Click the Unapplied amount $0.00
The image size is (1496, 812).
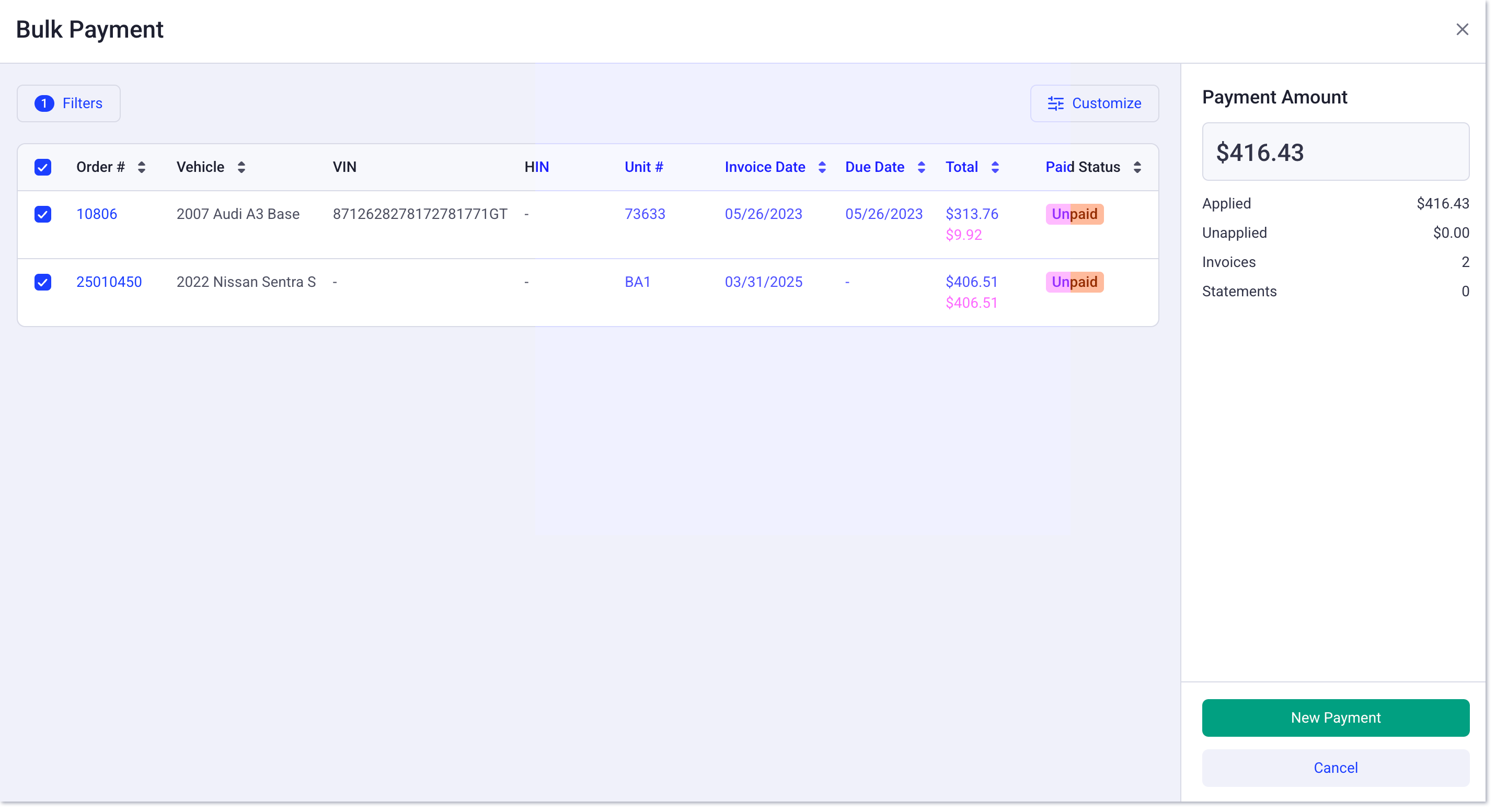1451,233
